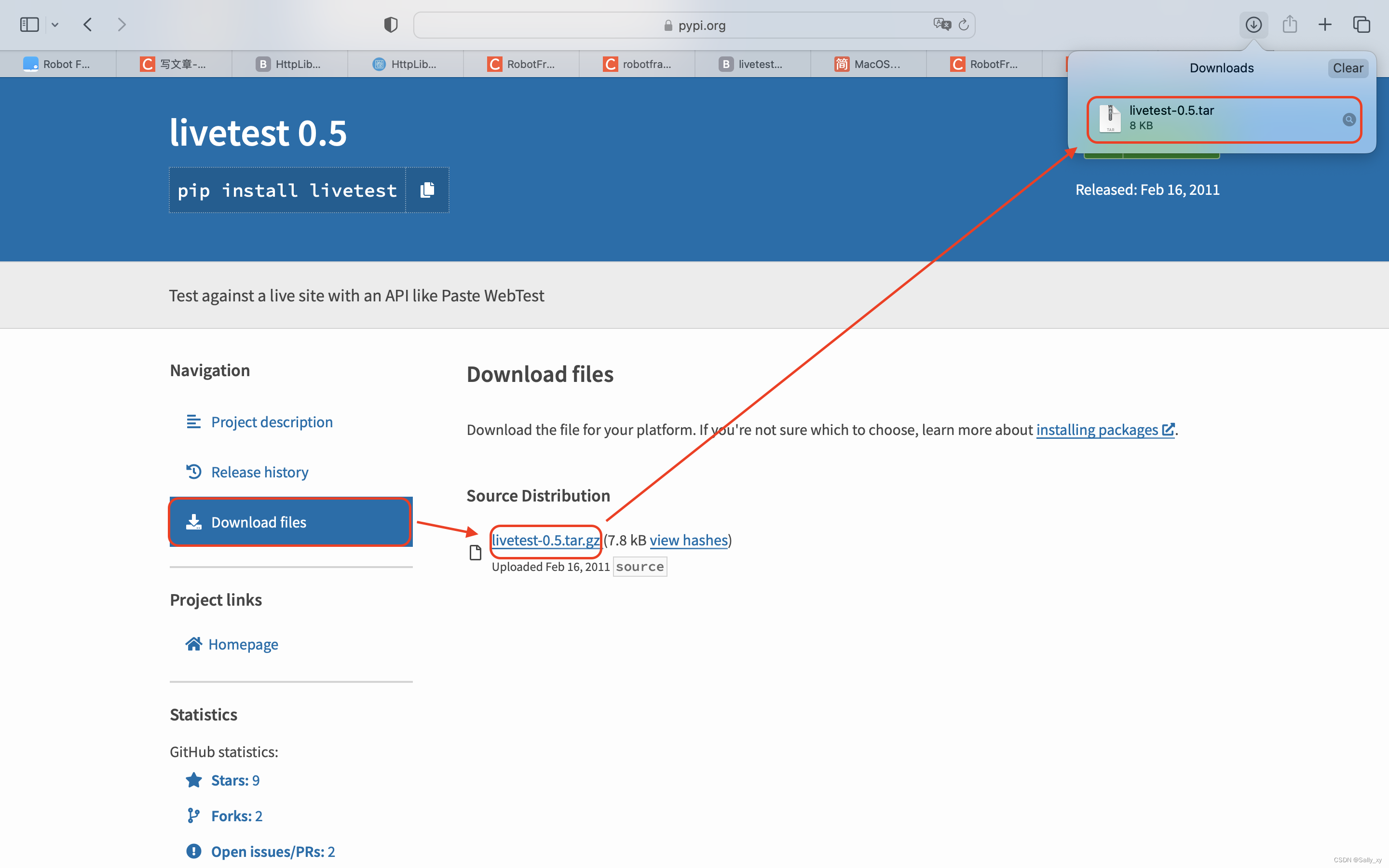
Task: Click the translate page icon
Action: [x=941, y=25]
